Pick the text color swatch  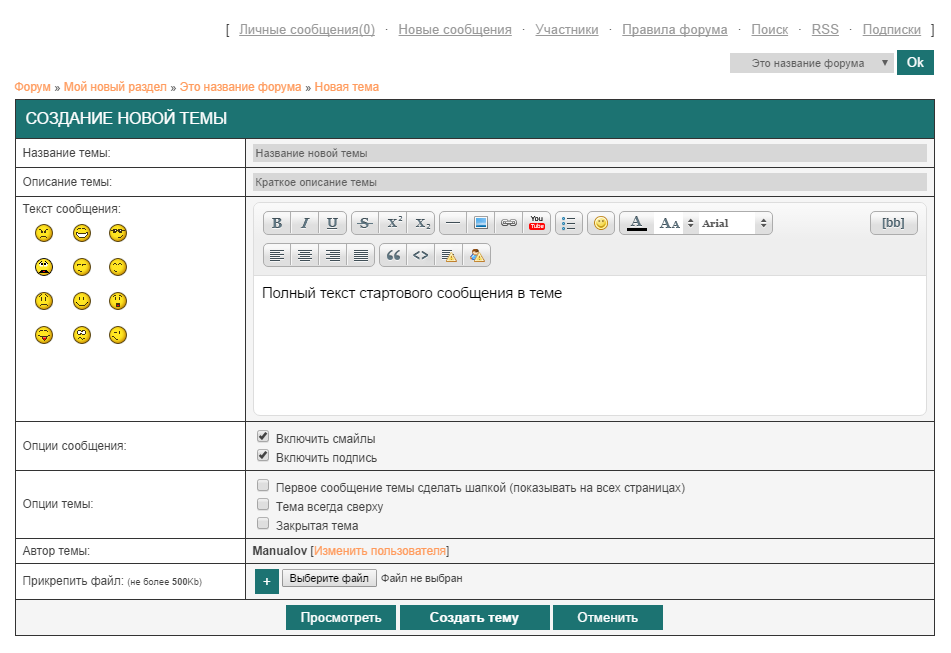[x=636, y=223]
